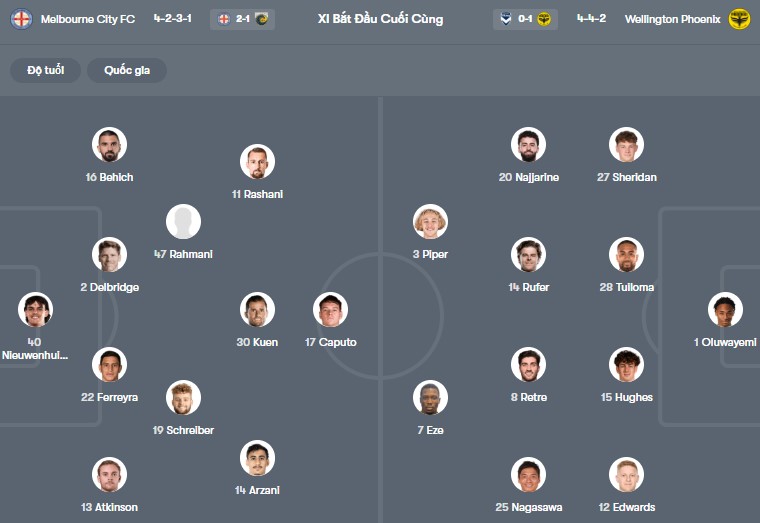Click Najjarine's player avatar
This screenshot has width=760, height=523.
[x=528, y=145]
